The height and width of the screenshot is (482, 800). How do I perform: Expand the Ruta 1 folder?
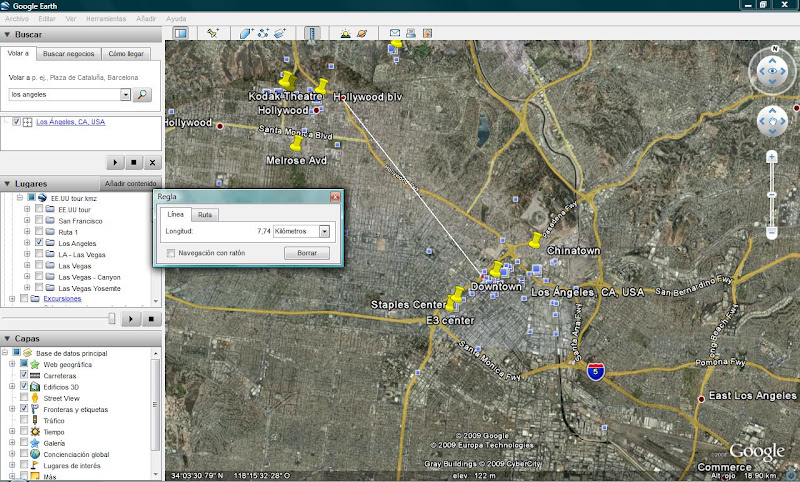27,232
